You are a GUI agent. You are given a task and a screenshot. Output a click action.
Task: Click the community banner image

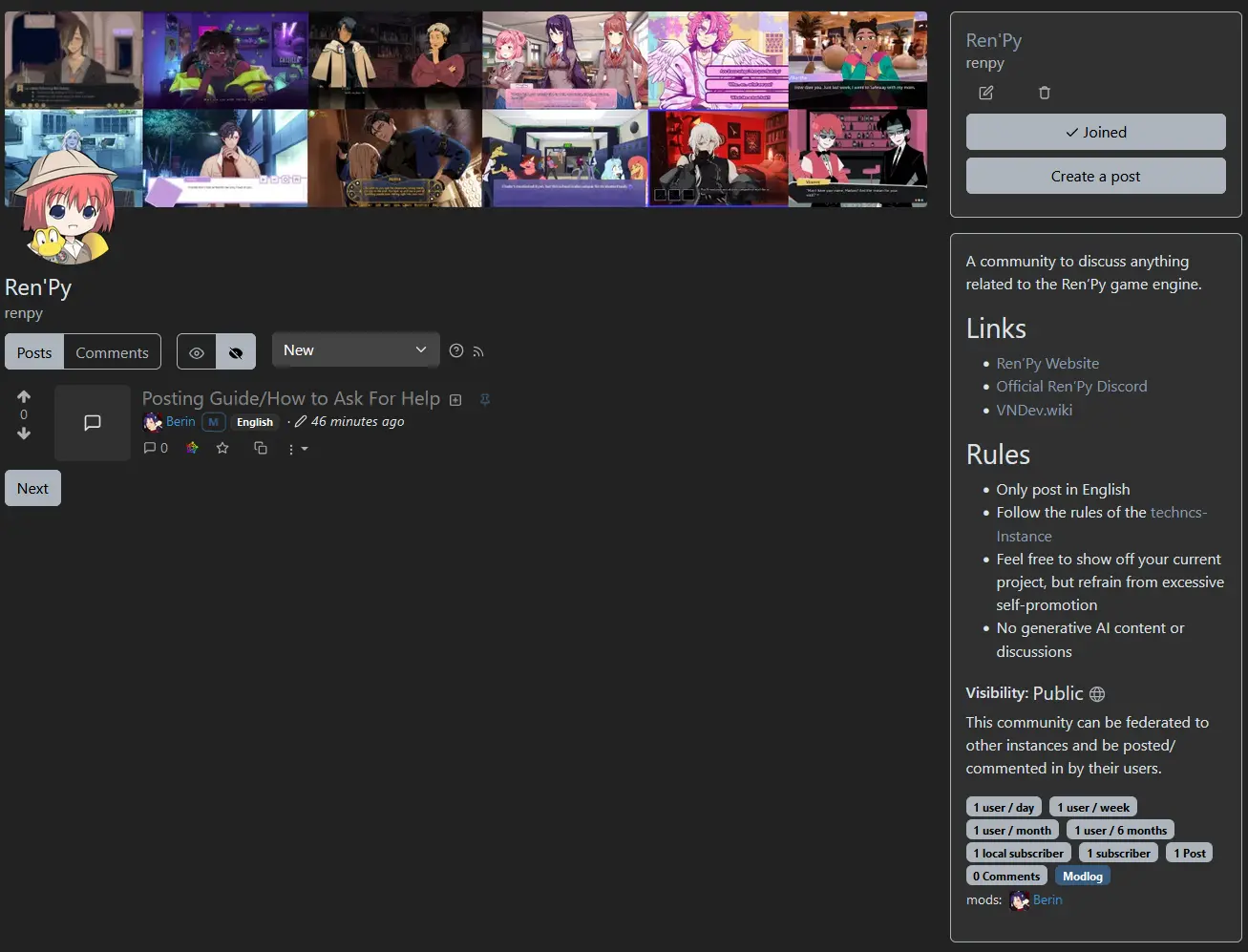click(x=466, y=109)
